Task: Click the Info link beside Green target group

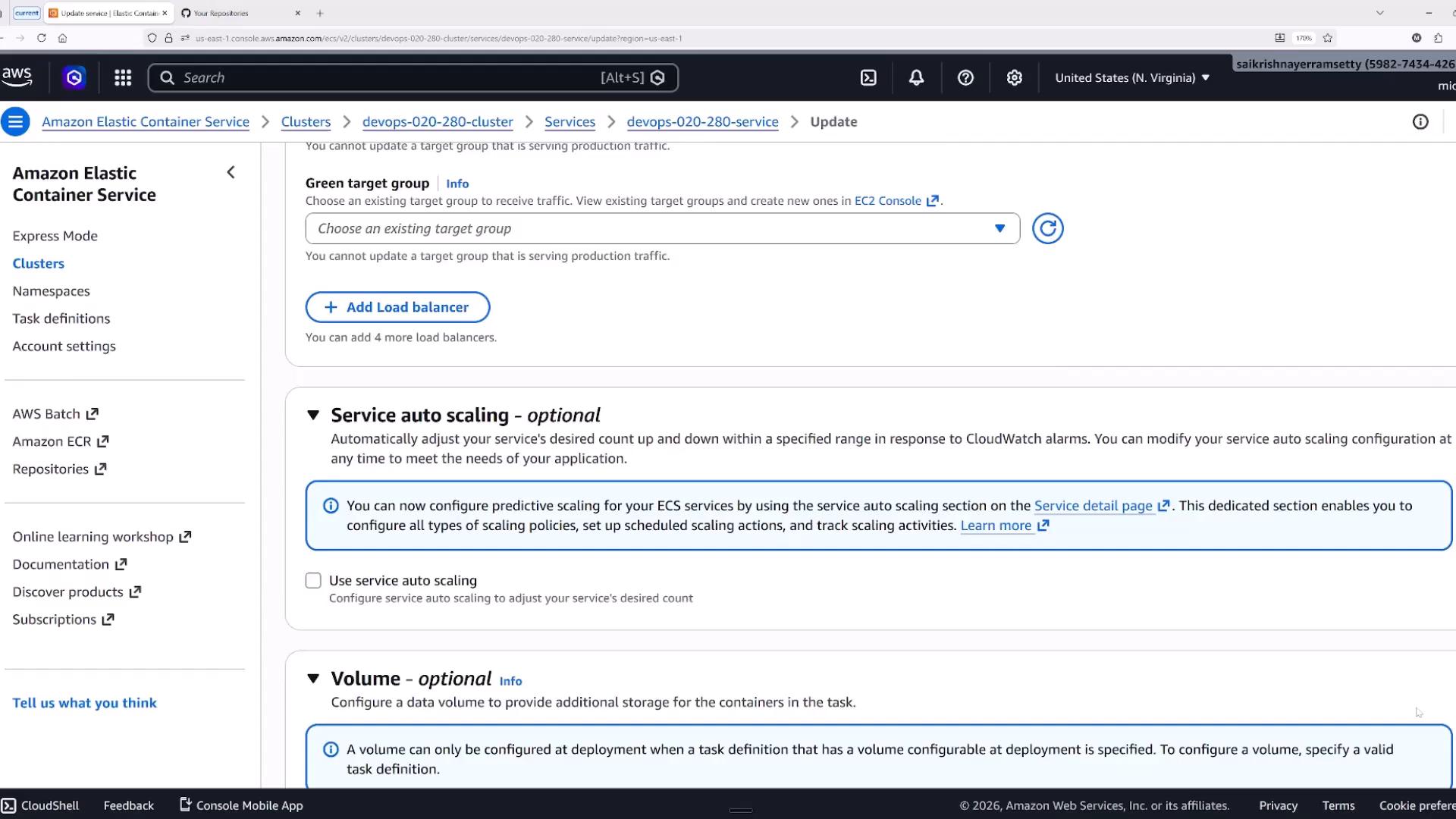Action: tap(457, 184)
